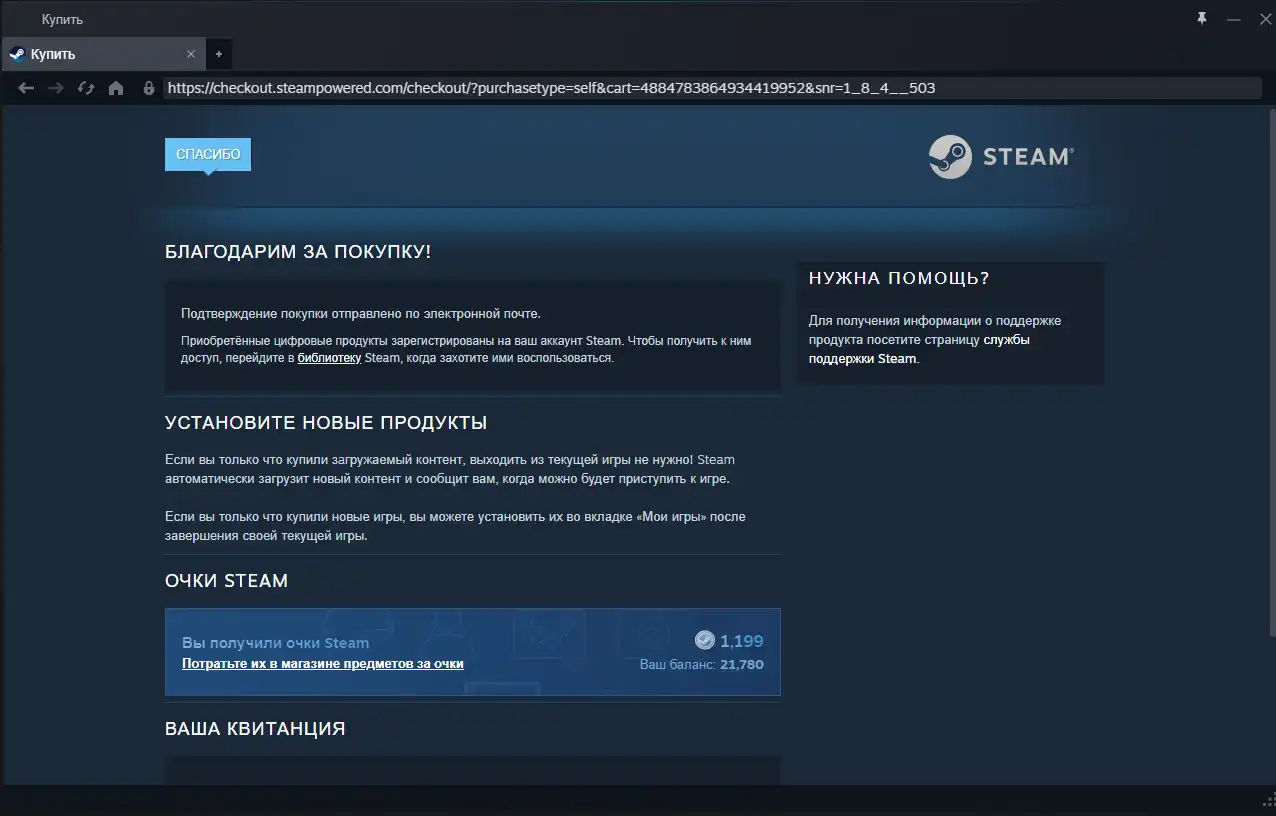Viewport: 1276px width, 816px height.
Task: Click the Steam icon in the tab
Action: pyautogui.click(x=17, y=54)
